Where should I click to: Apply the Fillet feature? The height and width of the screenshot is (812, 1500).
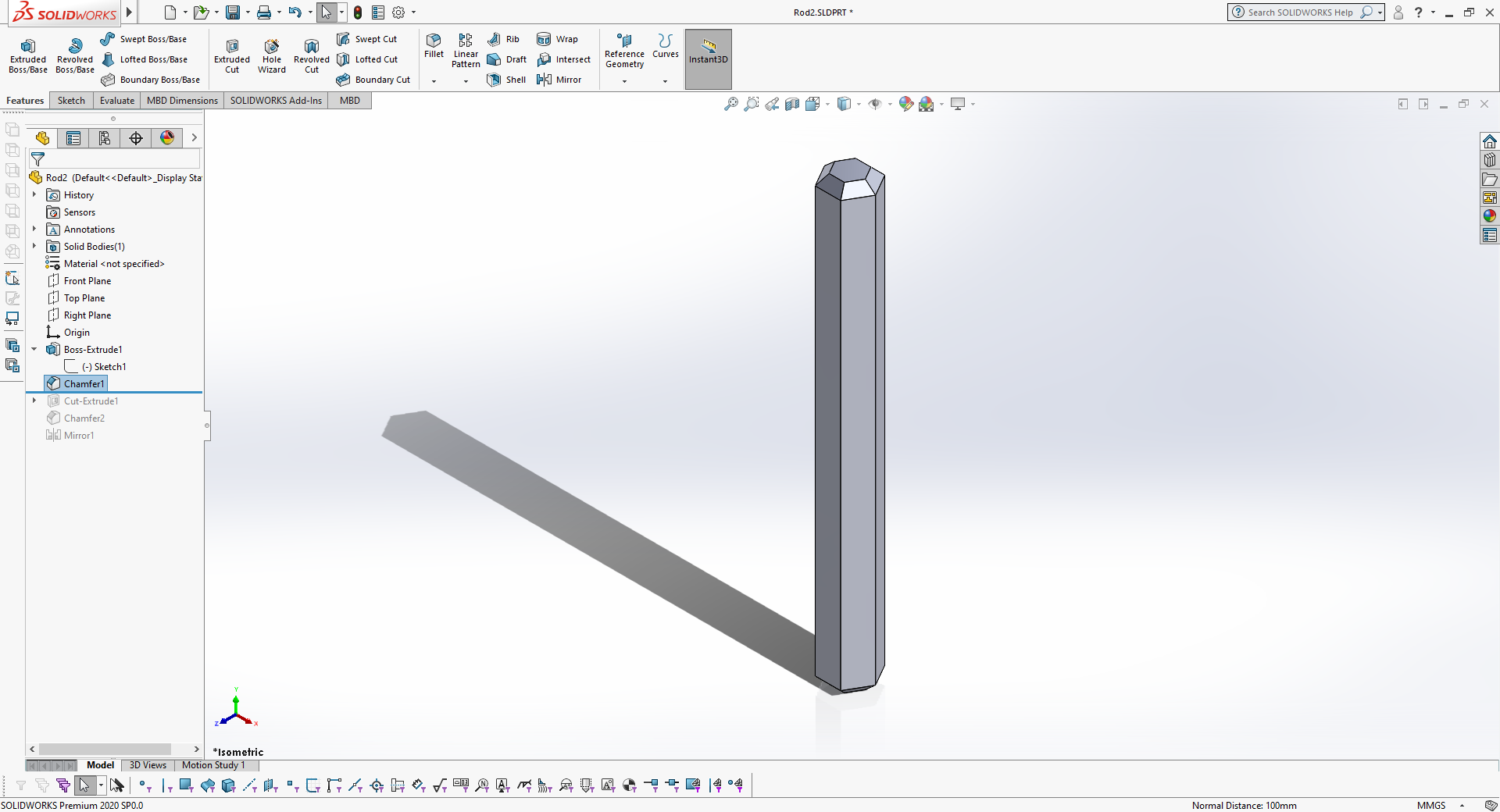434,47
